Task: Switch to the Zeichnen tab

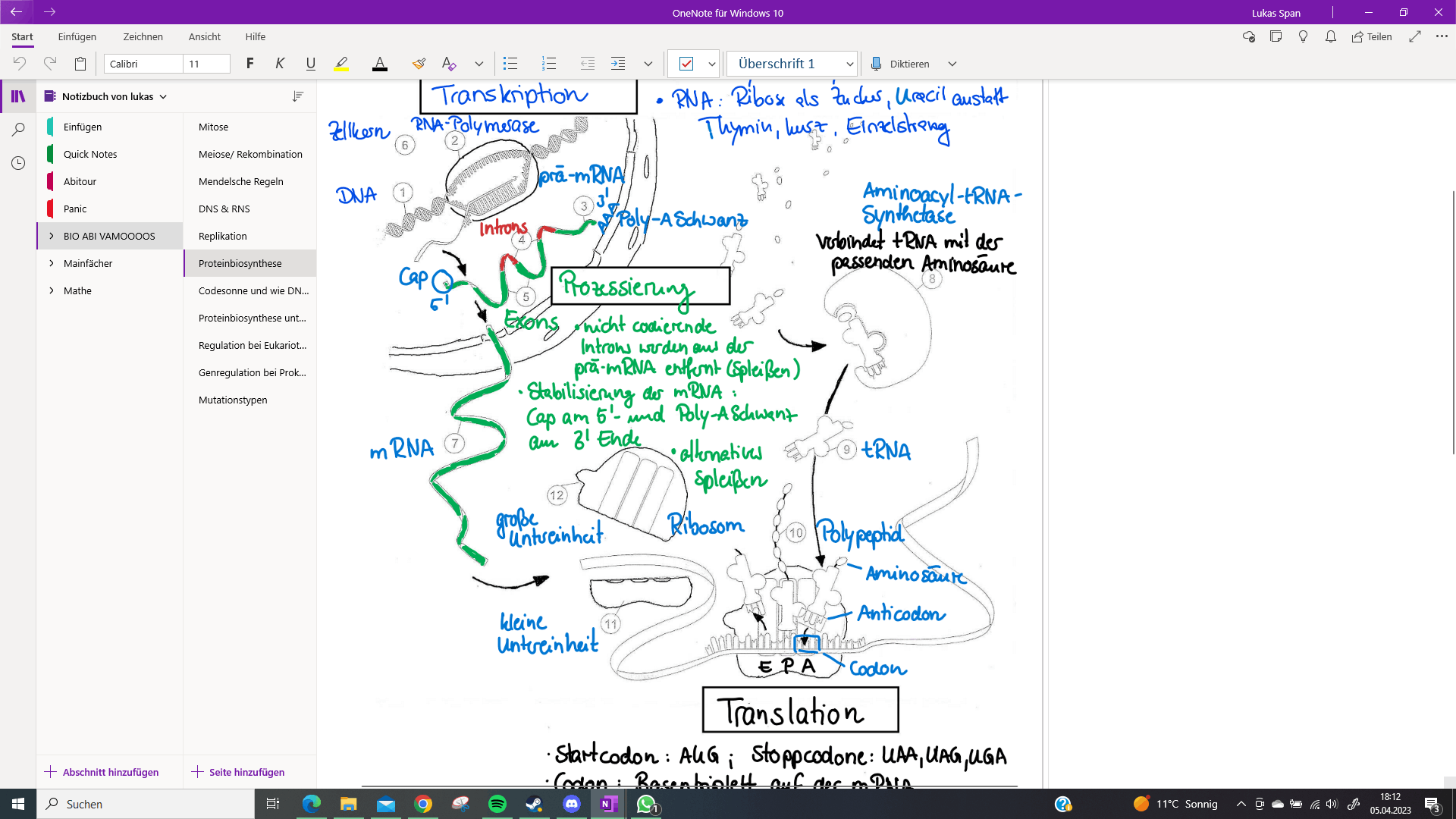Action: (x=143, y=36)
